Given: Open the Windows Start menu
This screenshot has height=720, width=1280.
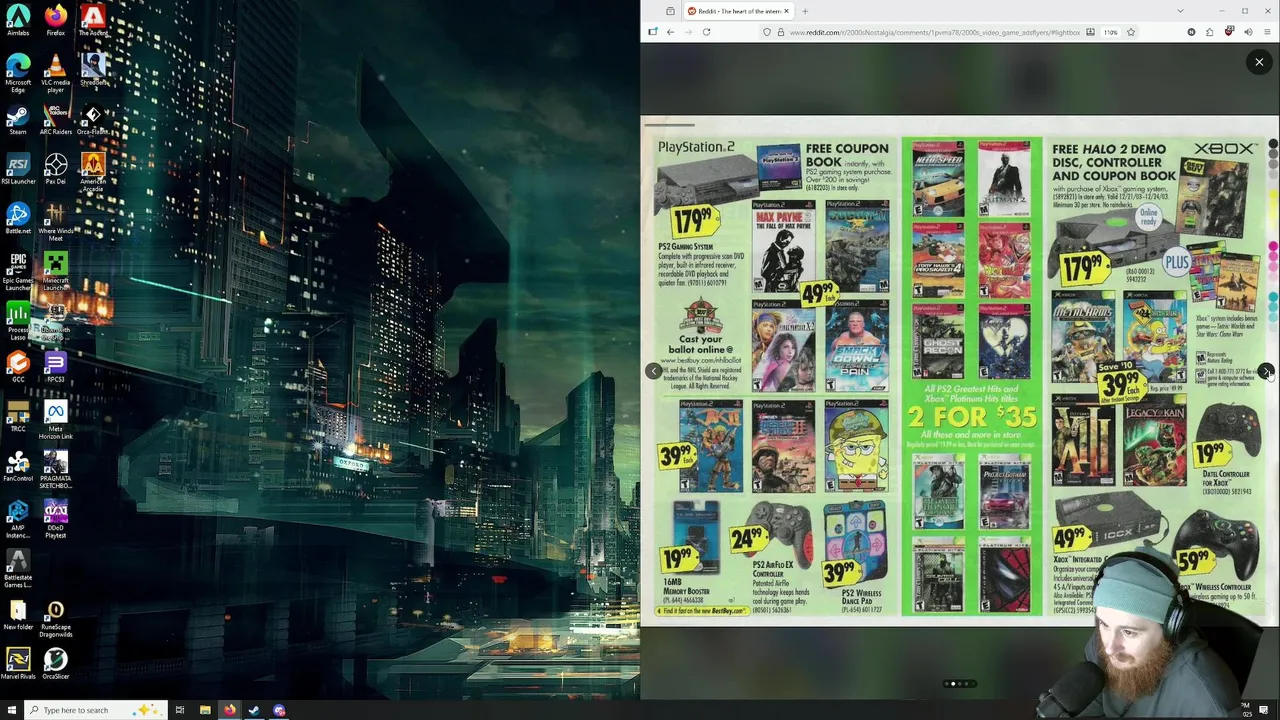Looking at the screenshot, I should [10, 710].
